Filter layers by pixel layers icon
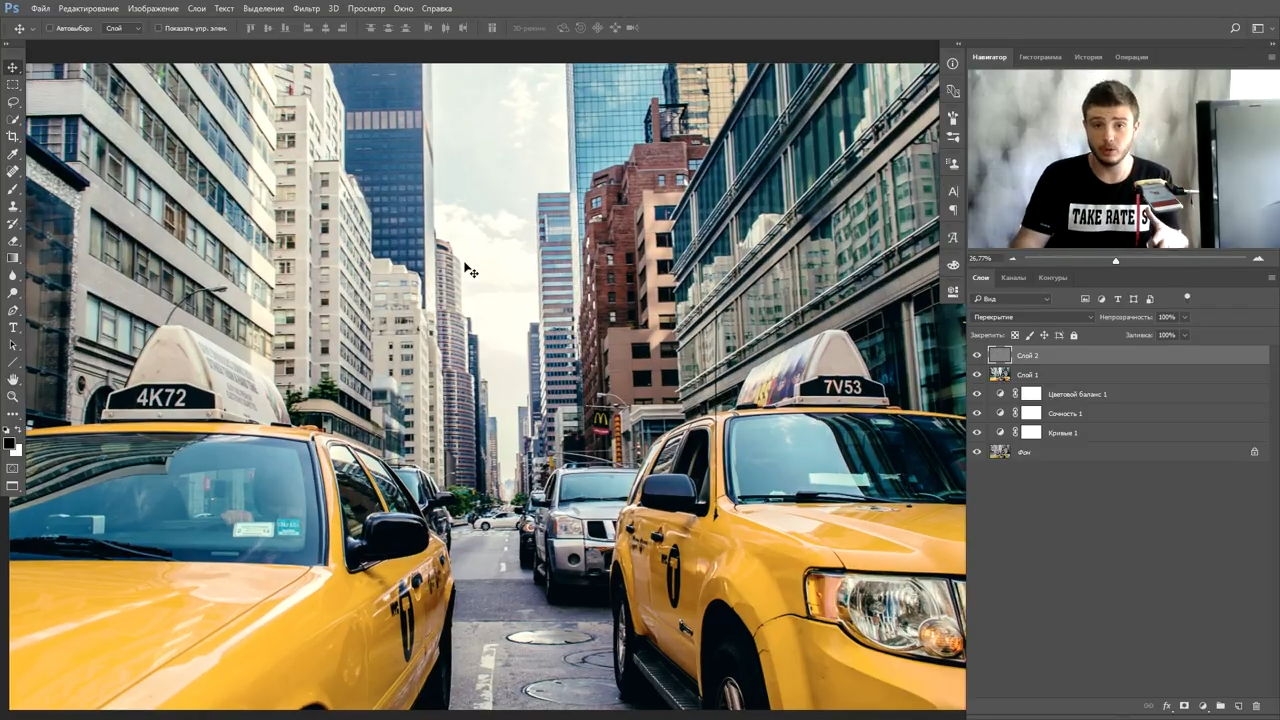1280x720 pixels. 1085,299
